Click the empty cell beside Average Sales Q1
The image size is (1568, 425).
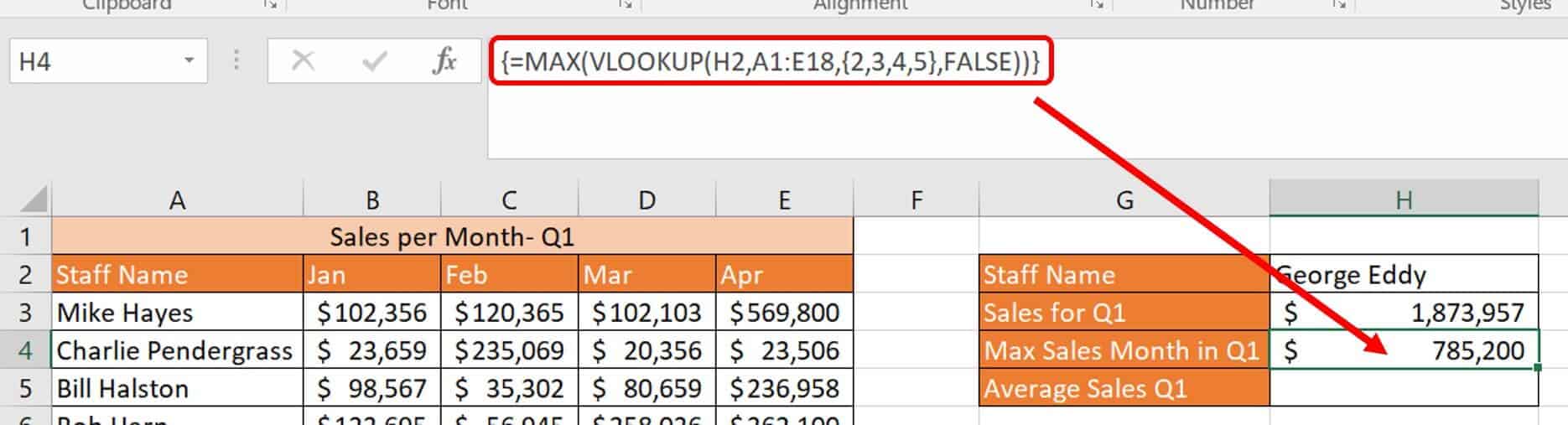click(1404, 388)
